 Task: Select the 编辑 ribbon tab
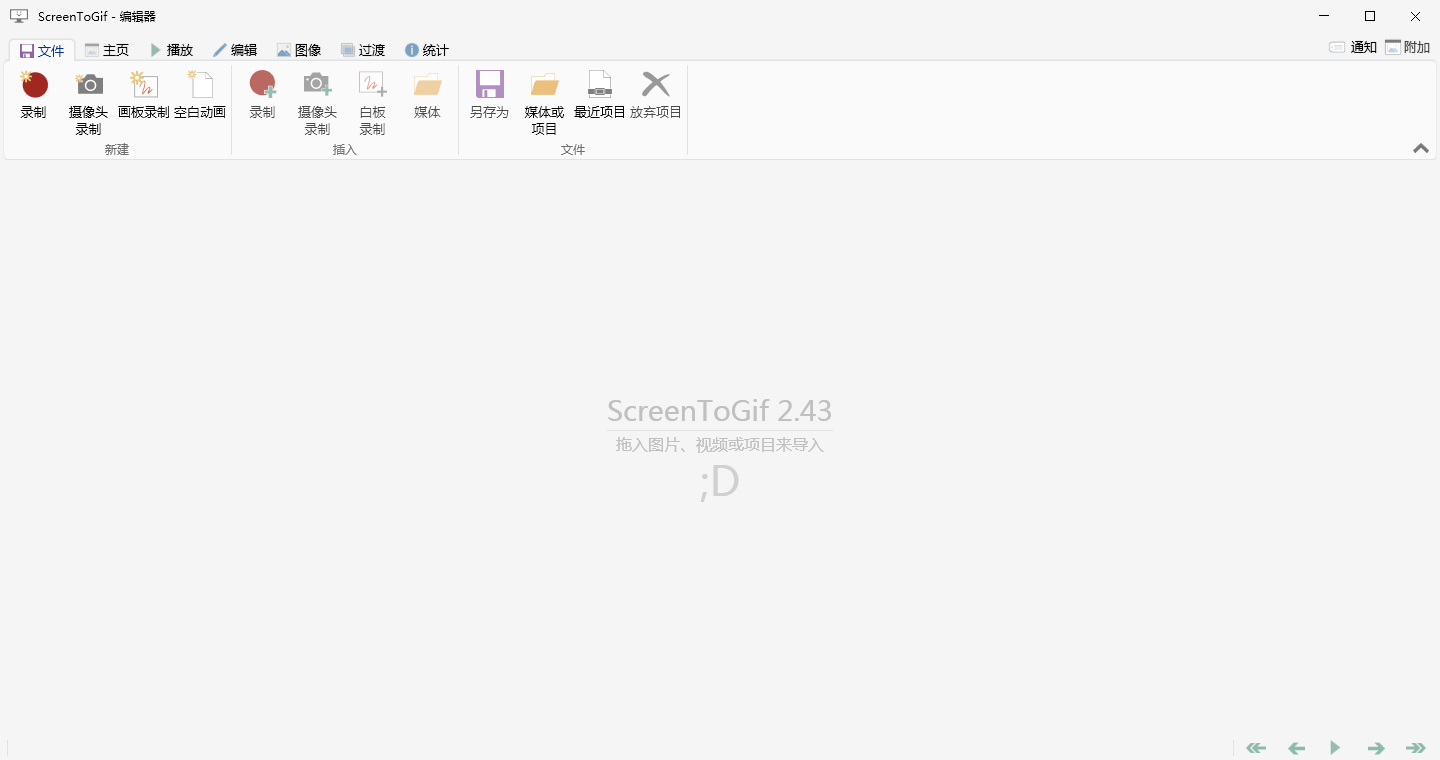(235, 50)
